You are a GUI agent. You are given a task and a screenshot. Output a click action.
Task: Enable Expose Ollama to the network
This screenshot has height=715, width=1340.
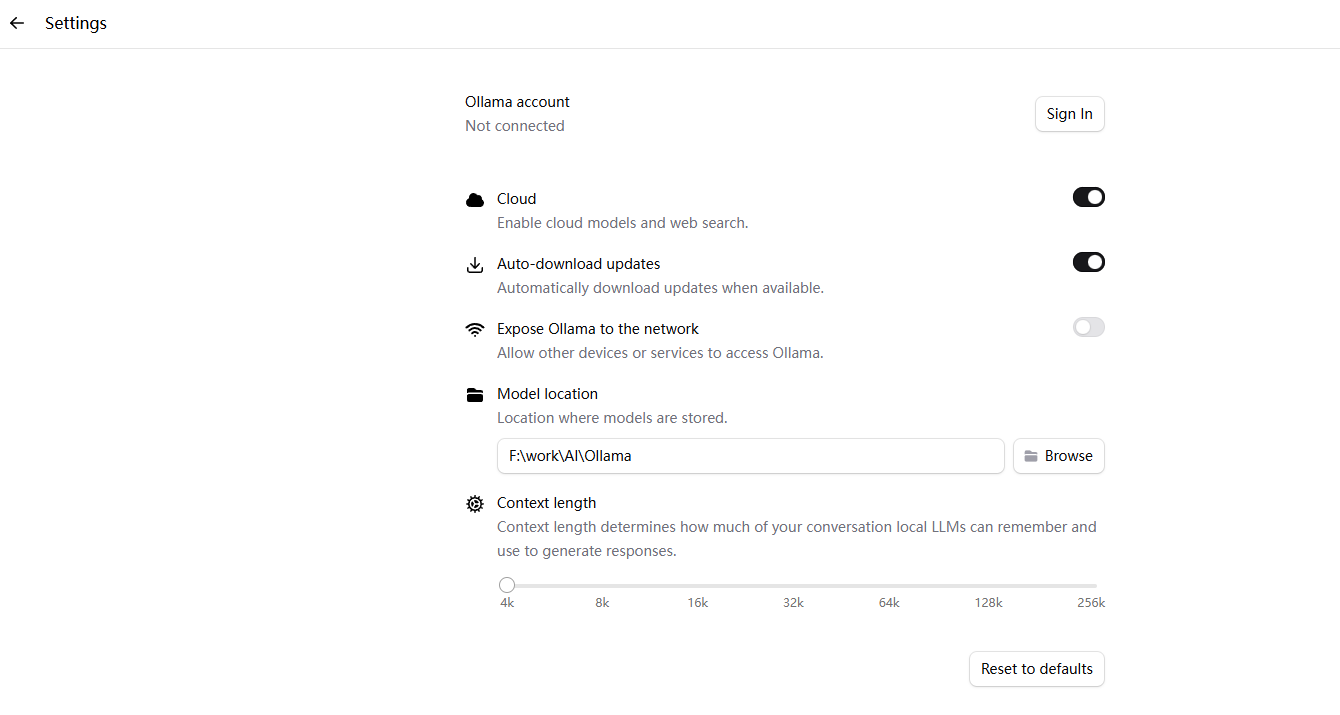[x=1089, y=327]
